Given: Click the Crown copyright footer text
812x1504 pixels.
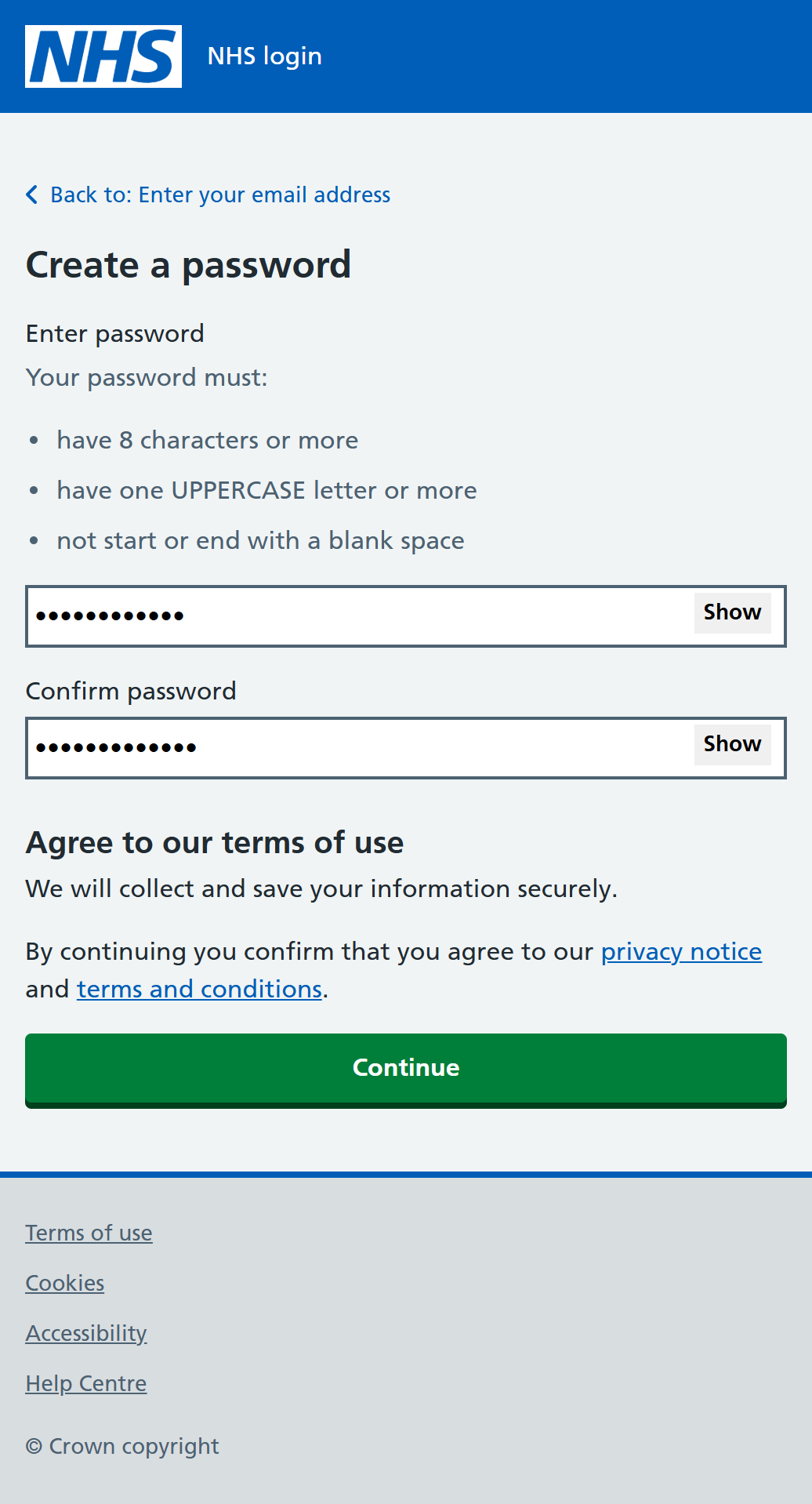Looking at the screenshot, I should point(122,1445).
